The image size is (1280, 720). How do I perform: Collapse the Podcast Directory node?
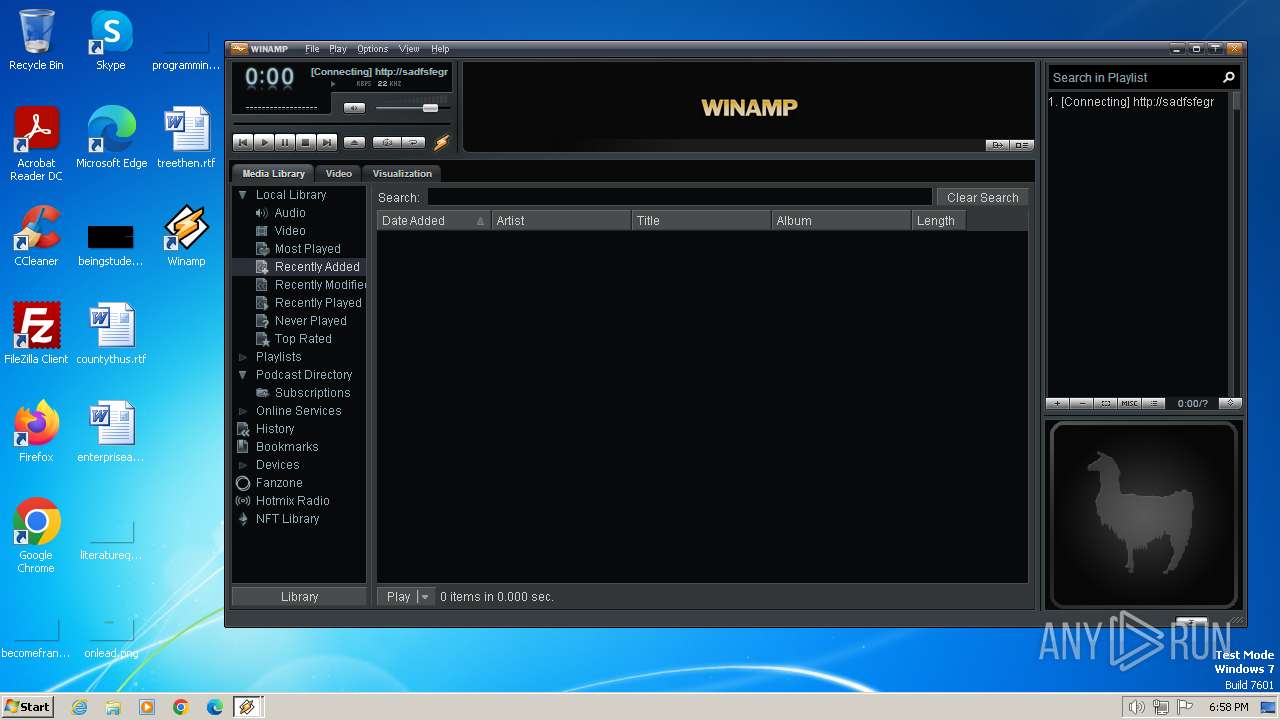242,375
